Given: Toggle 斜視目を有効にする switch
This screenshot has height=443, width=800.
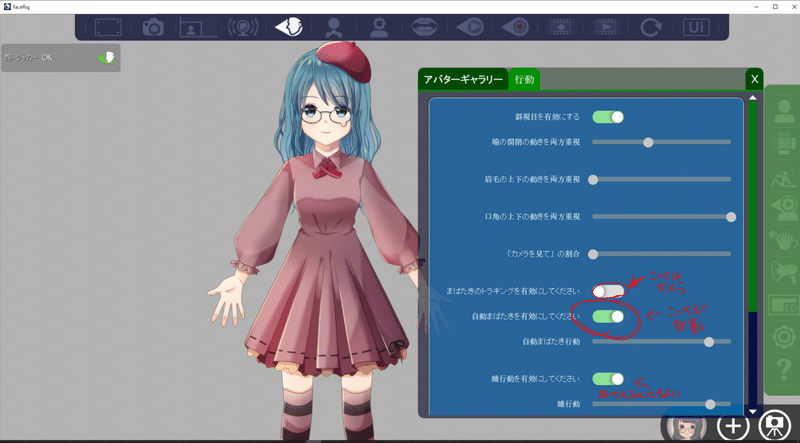Looking at the screenshot, I should [608, 117].
